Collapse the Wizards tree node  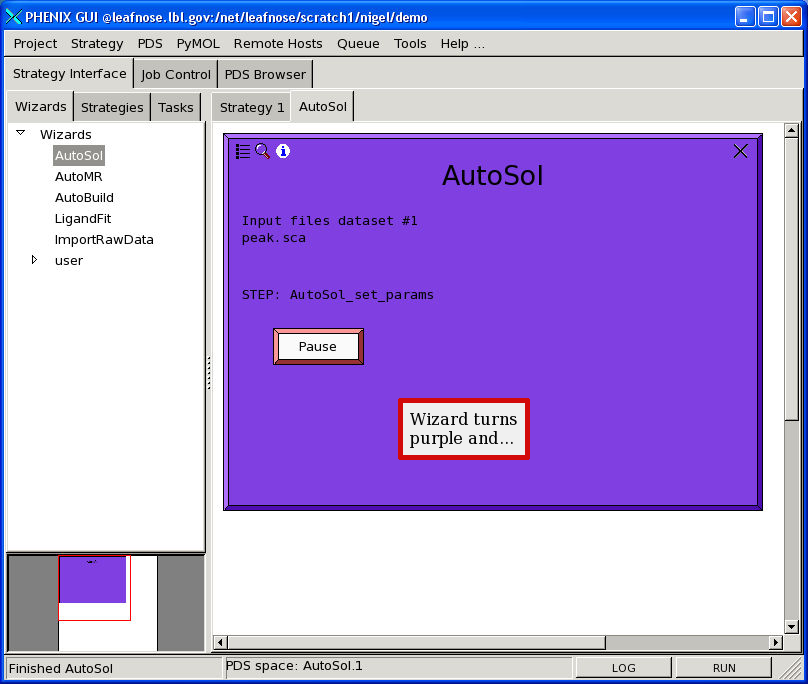click(x=20, y=132)
